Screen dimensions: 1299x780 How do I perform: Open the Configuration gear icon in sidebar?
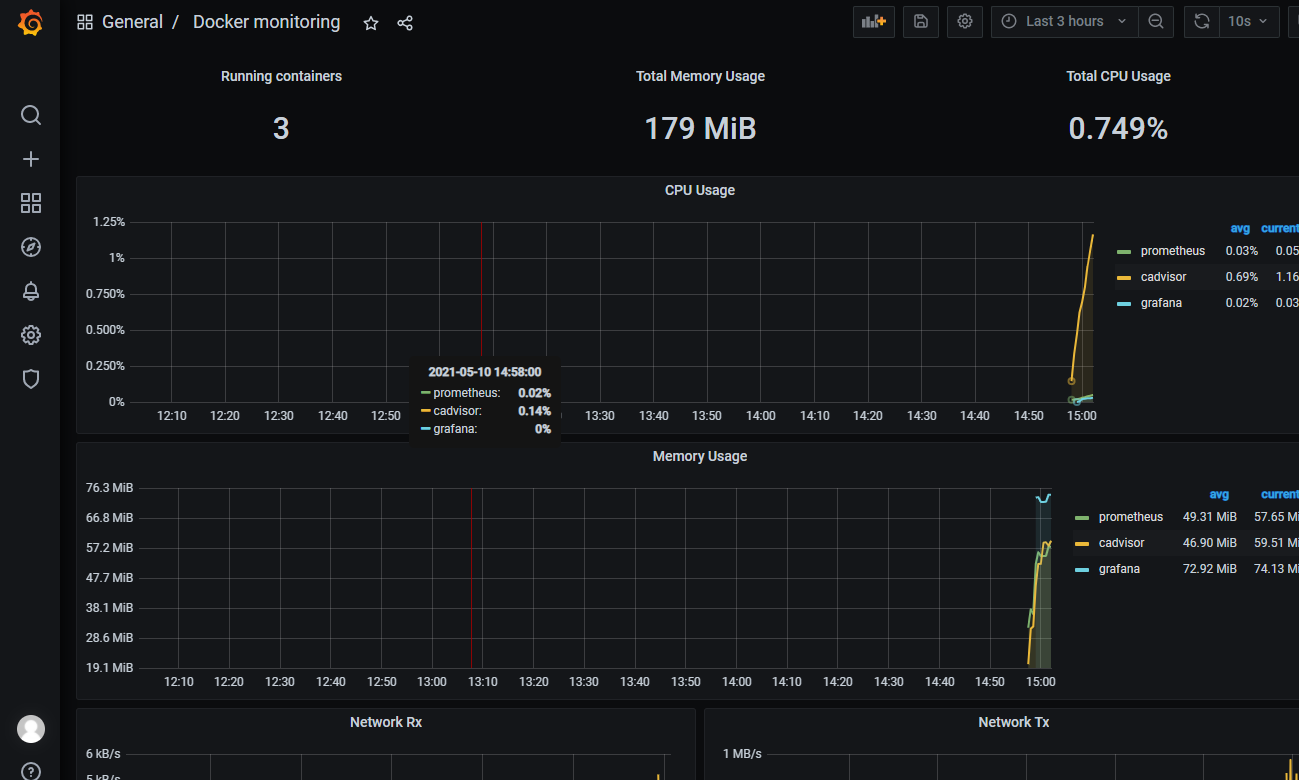tap(31, 335)
